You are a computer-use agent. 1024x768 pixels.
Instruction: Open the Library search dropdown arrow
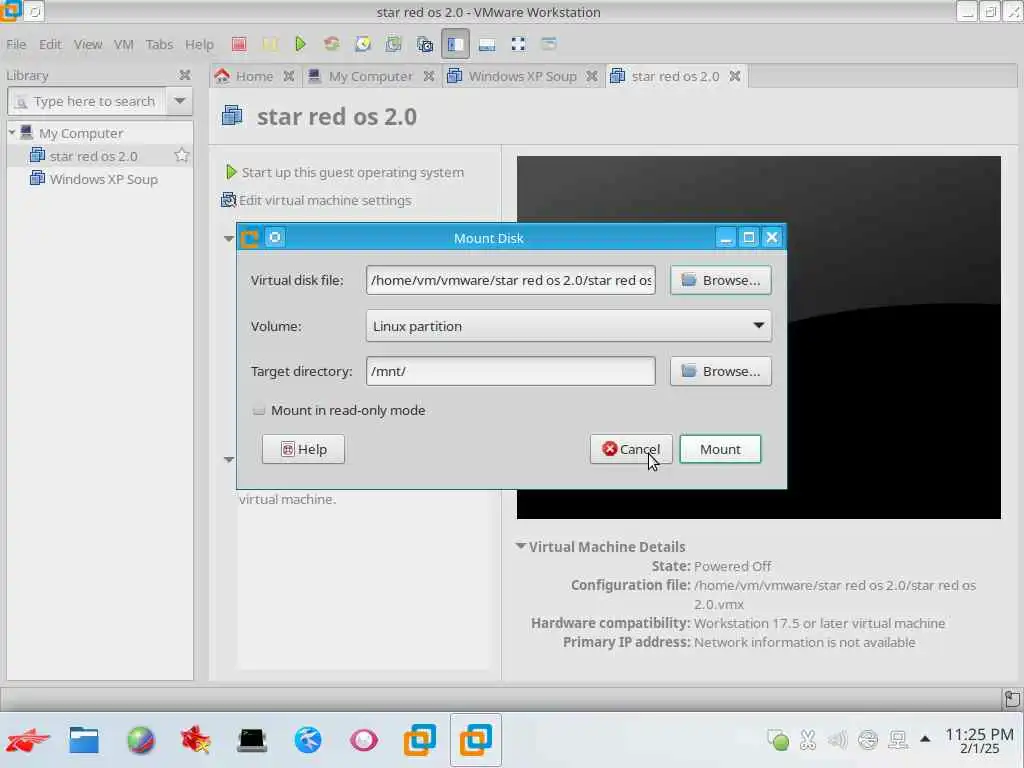click(x=180, y=101)
